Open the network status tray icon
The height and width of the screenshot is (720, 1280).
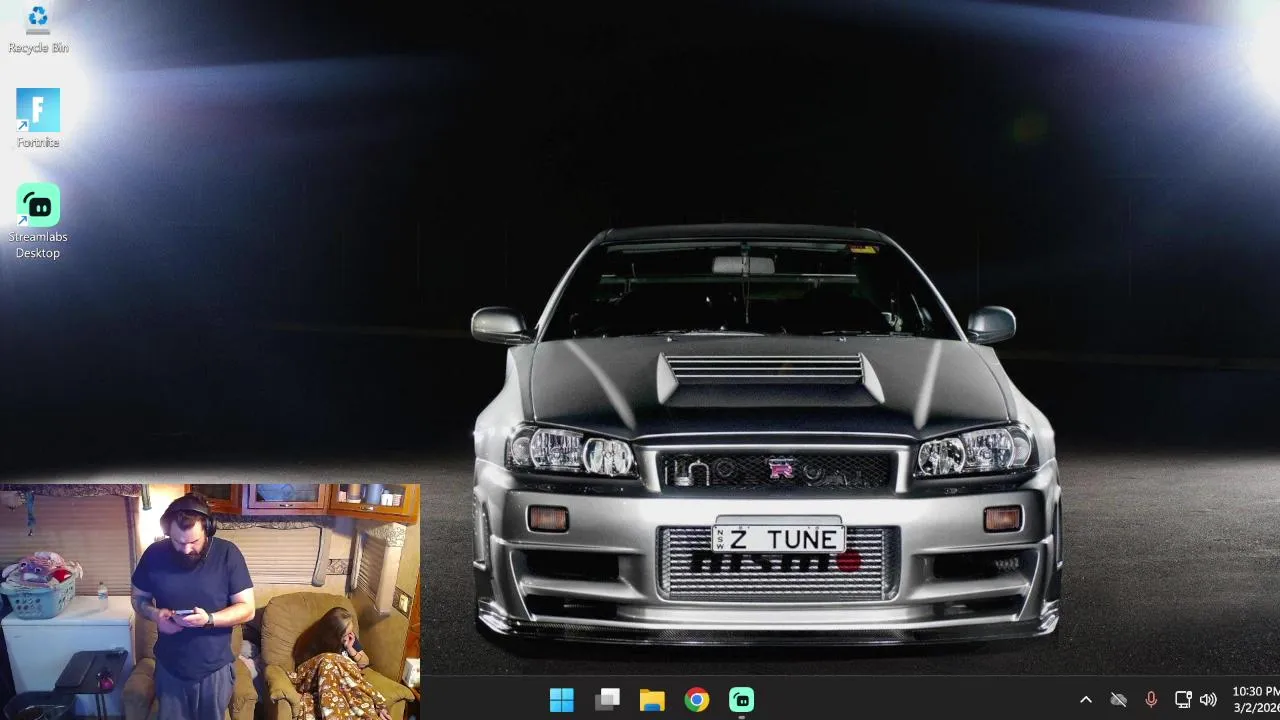[1183, 700]
